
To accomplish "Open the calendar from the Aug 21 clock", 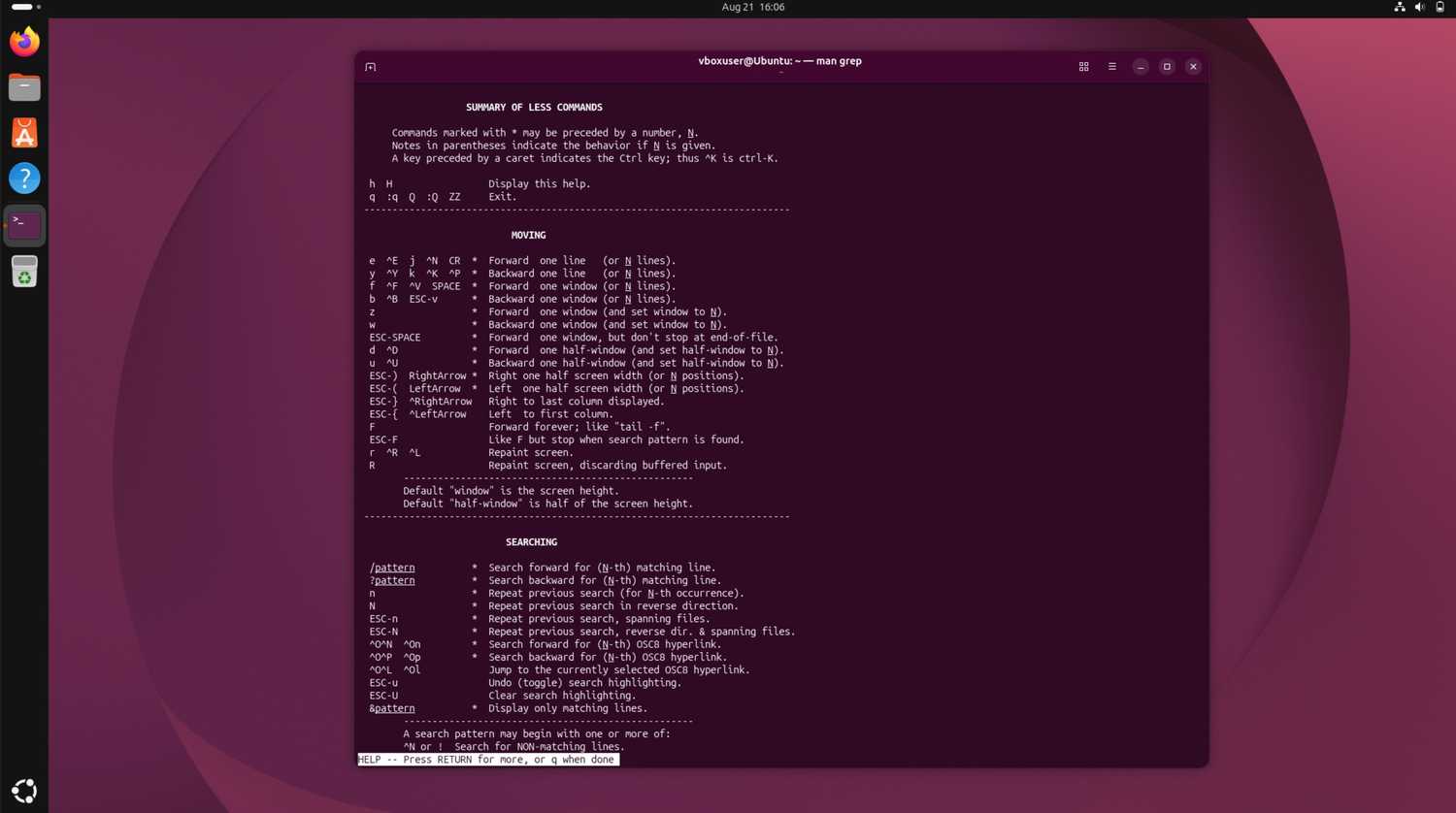I will click(x=753, y=7).
